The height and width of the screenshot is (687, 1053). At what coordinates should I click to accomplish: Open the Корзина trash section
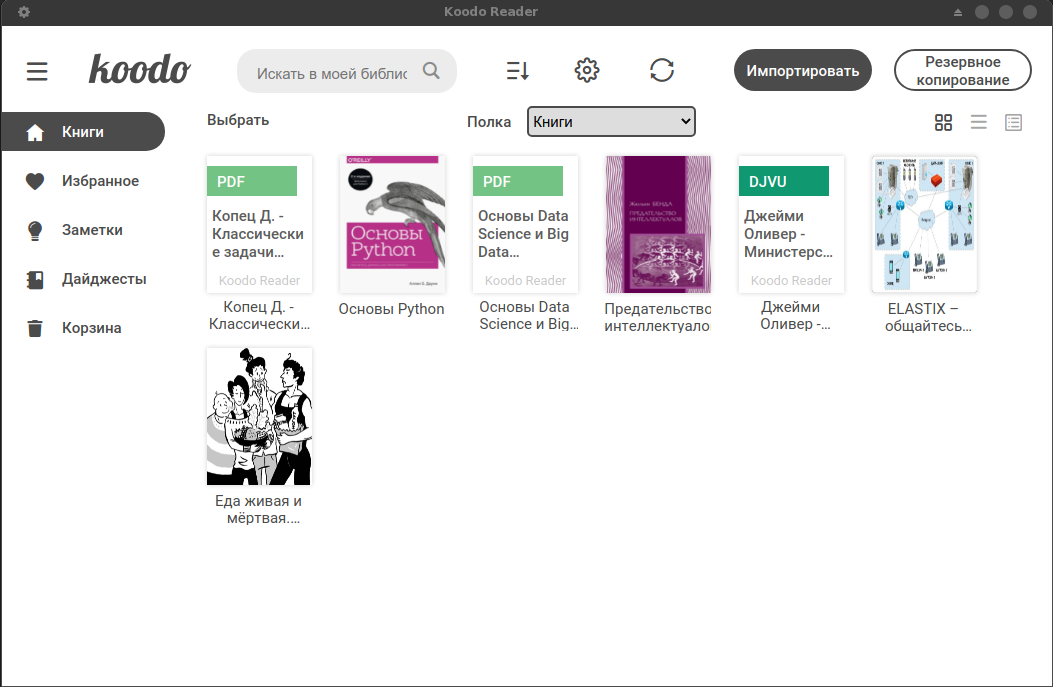coord(91,327)
